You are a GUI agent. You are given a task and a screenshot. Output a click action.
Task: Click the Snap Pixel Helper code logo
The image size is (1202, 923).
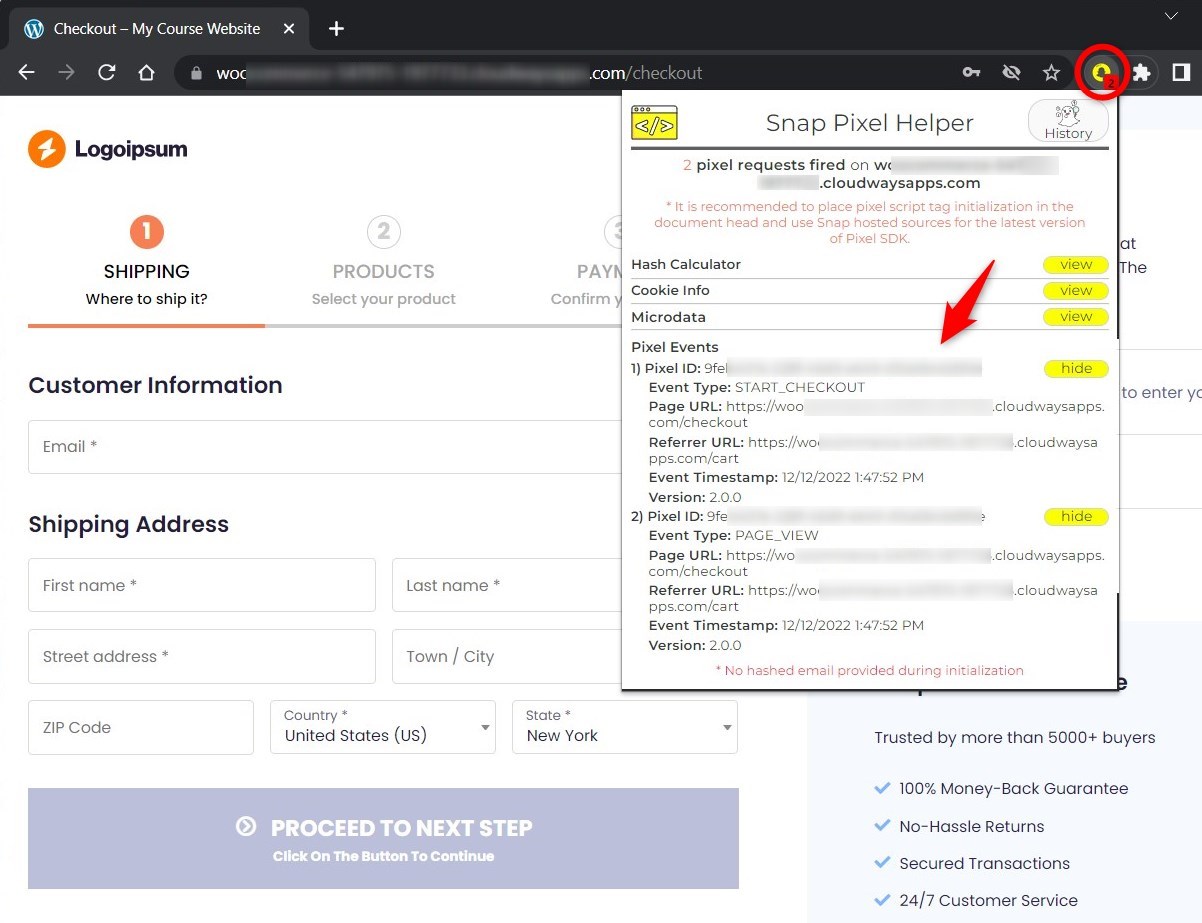pos(654,123)
